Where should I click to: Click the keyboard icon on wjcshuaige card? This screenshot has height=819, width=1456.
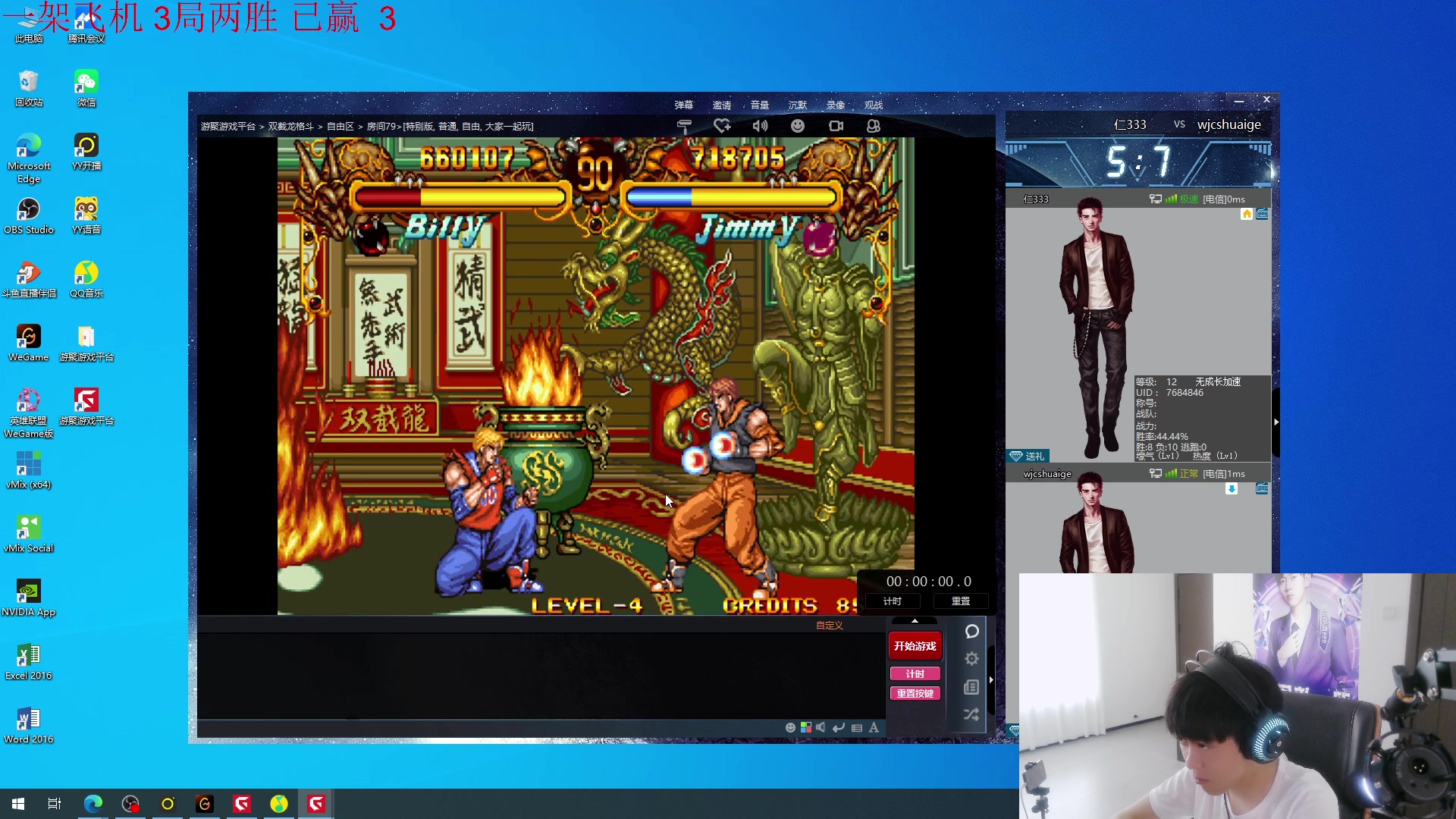pyautogui.click(x=1262, y=489)
